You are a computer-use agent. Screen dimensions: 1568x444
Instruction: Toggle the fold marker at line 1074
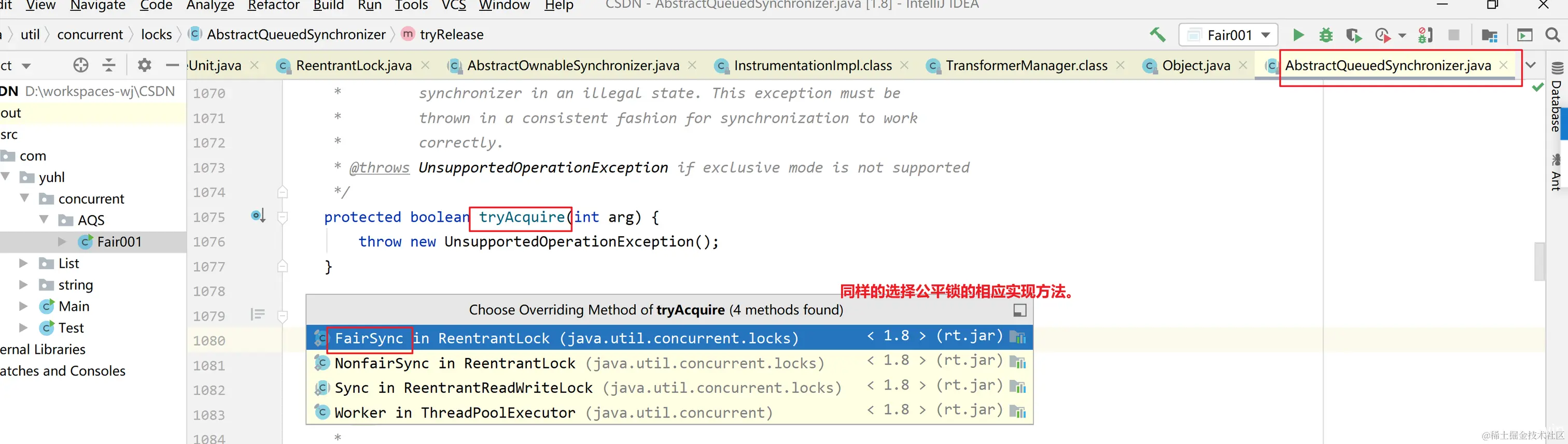[x=283, y=192]
